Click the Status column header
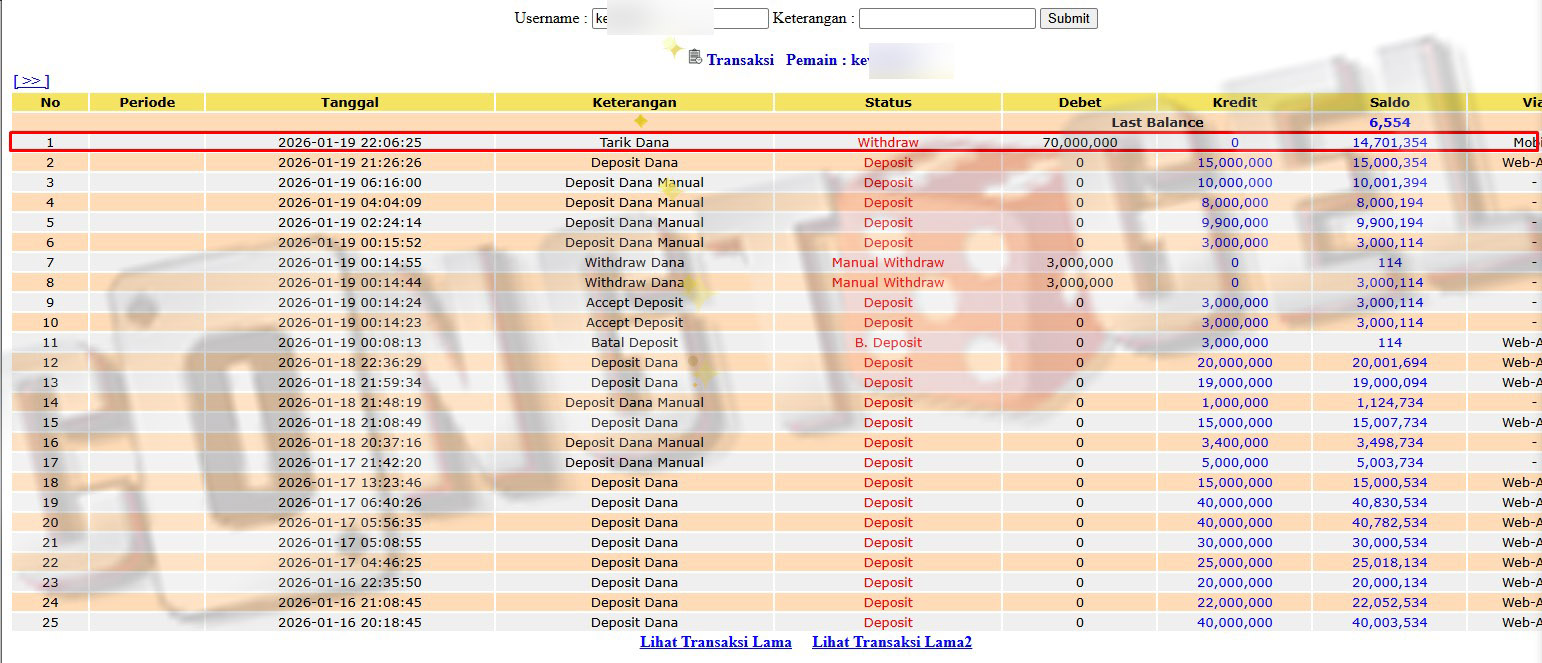This screenshot has height=663, width=1542. [x=888, y=102]
